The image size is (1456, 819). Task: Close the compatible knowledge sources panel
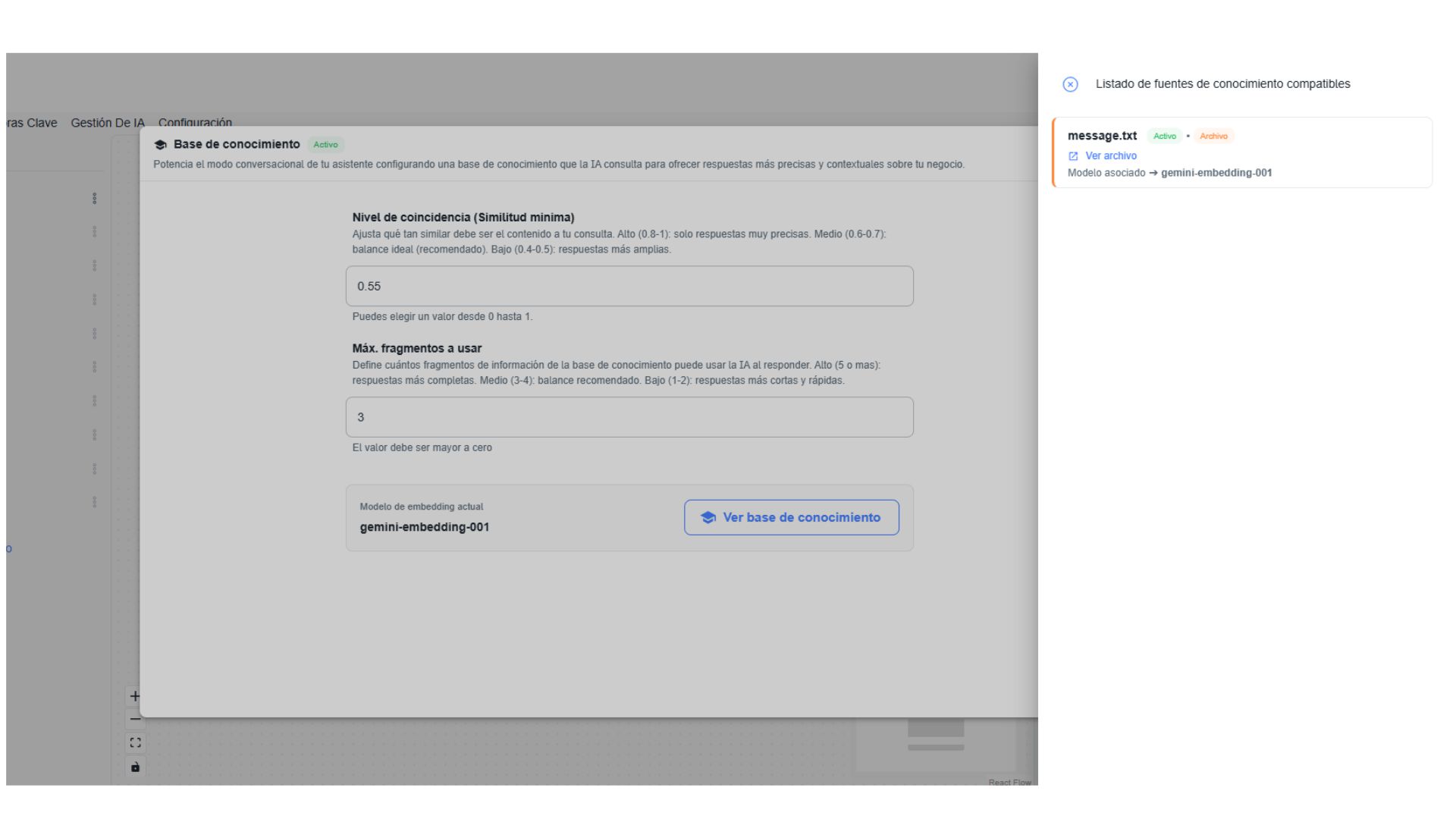(x=1070, y=84)
